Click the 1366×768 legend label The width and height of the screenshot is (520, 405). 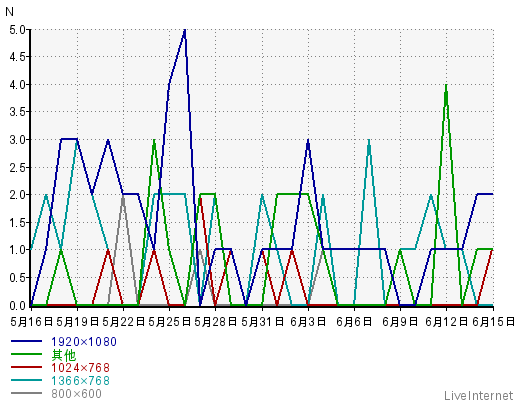click(x=80, y=381)
